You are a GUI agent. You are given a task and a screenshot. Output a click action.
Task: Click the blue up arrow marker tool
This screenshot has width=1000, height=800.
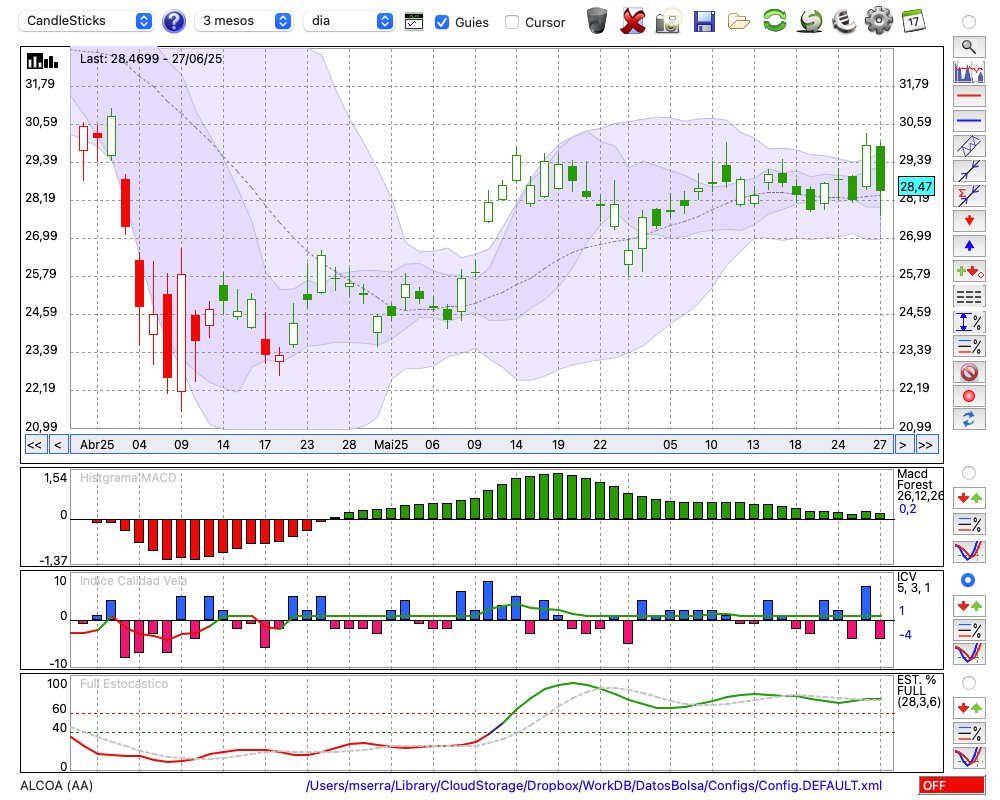pyautogui.click(x=969, y=246)
